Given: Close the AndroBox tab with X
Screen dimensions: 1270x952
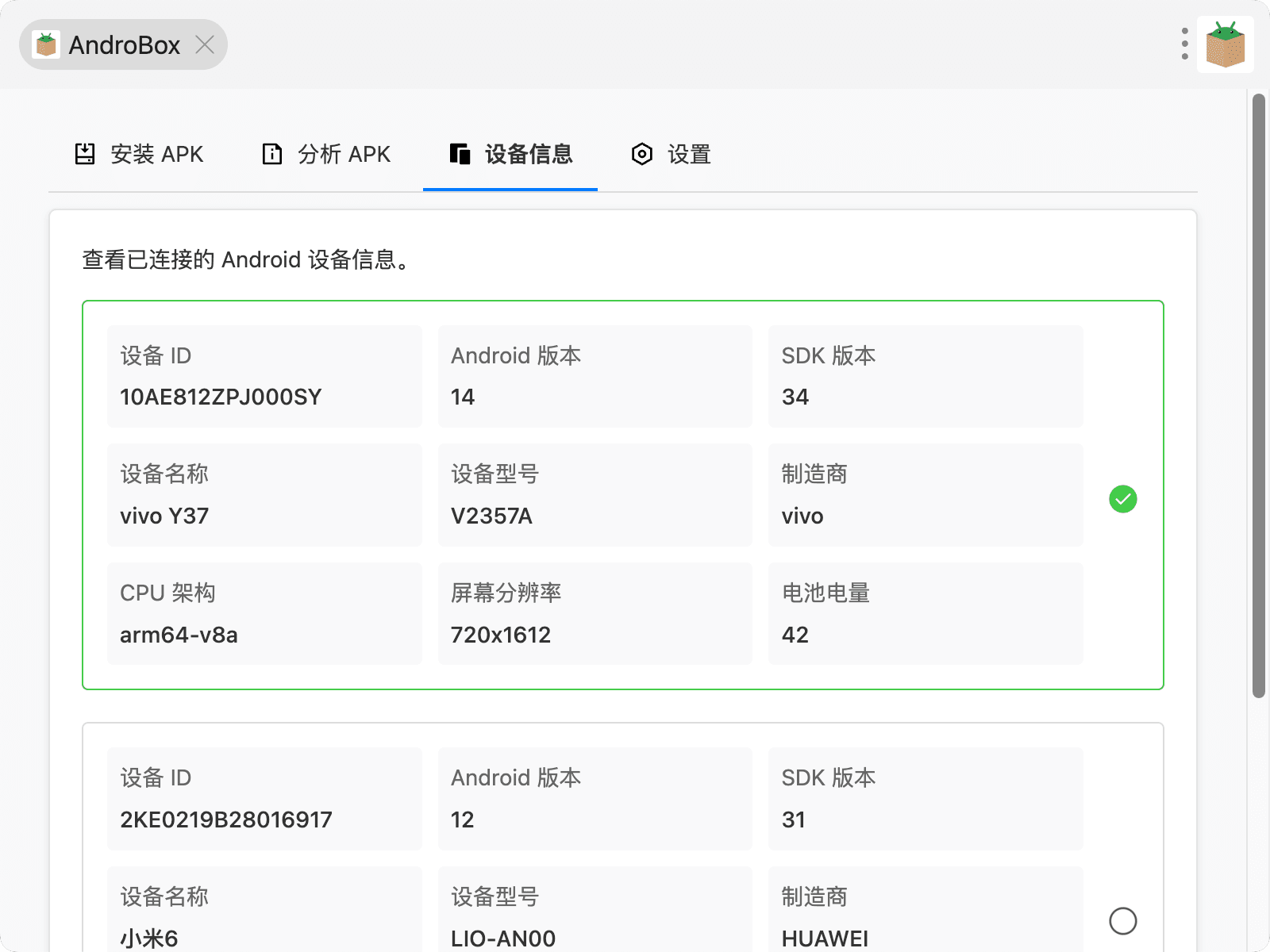Looking at the screenshot, I should click(205, 44).
